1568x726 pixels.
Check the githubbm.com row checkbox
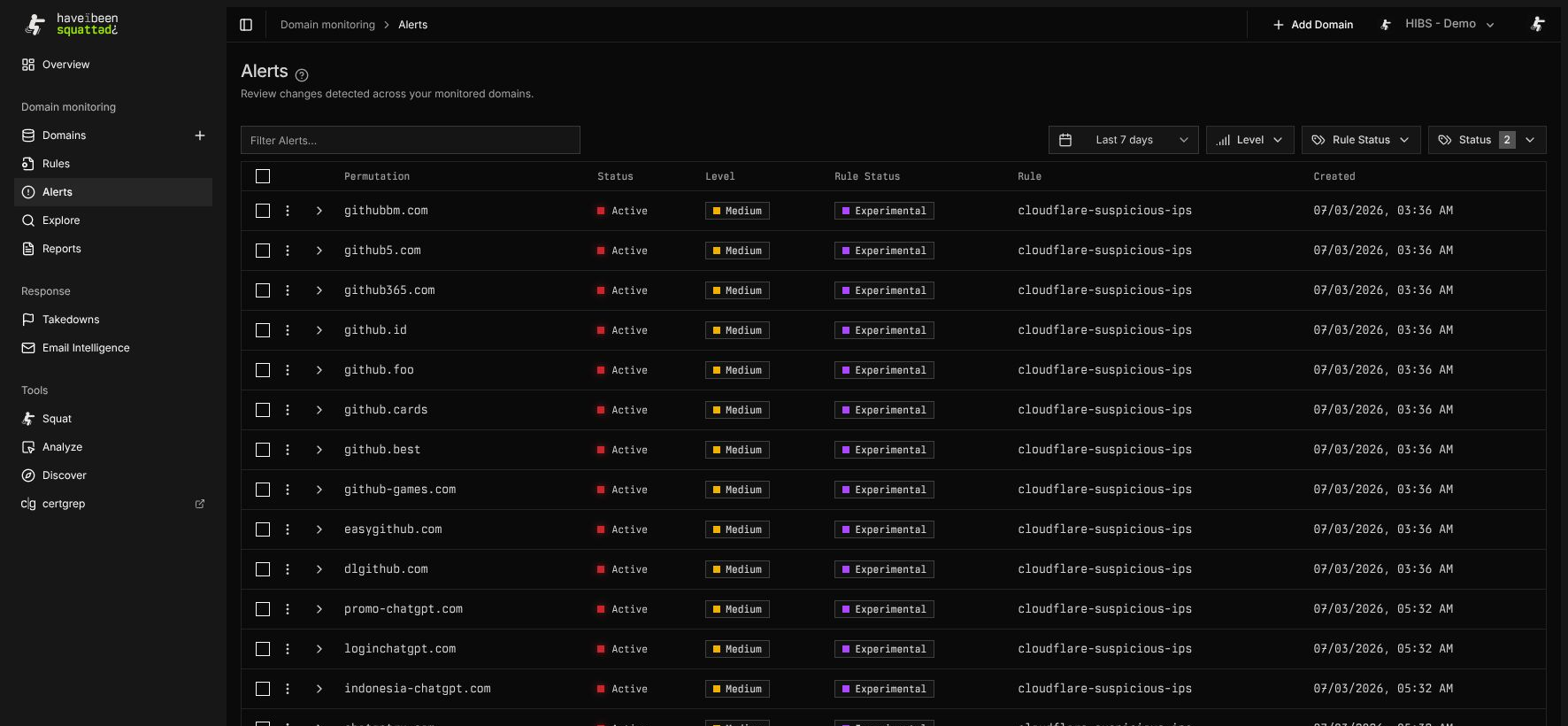tap(263, 211)
